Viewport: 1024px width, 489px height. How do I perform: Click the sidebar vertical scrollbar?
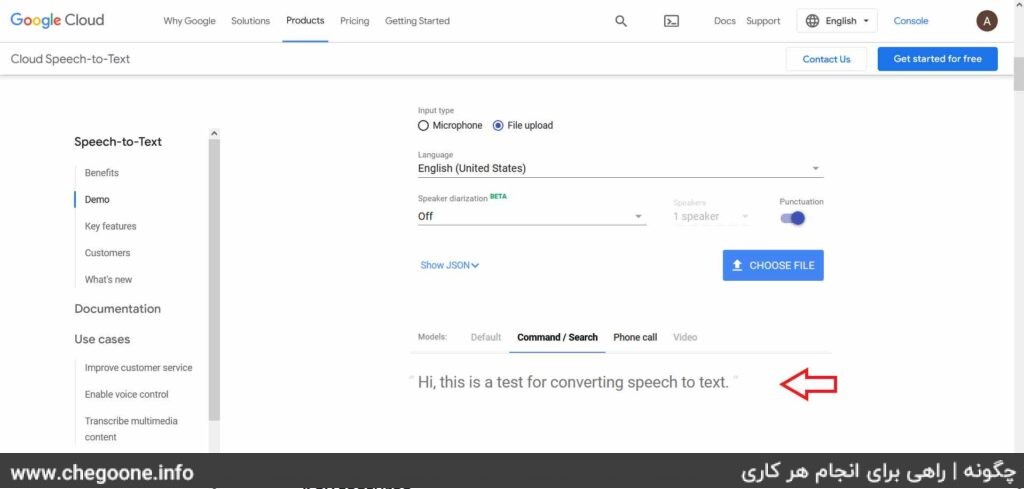[x=214, y=281]
